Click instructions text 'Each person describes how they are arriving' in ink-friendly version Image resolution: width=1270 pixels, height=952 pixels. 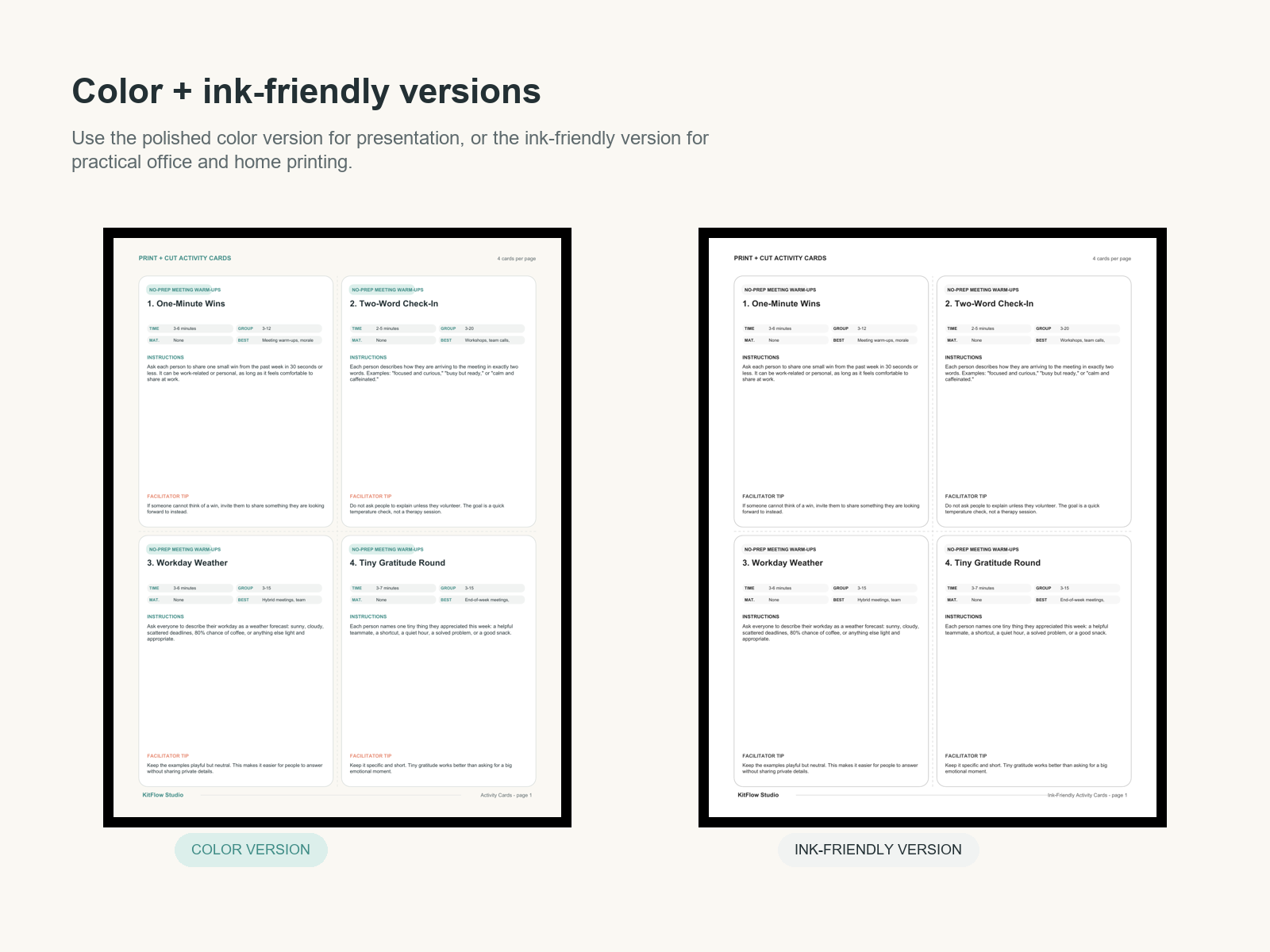pos(1029,373)
